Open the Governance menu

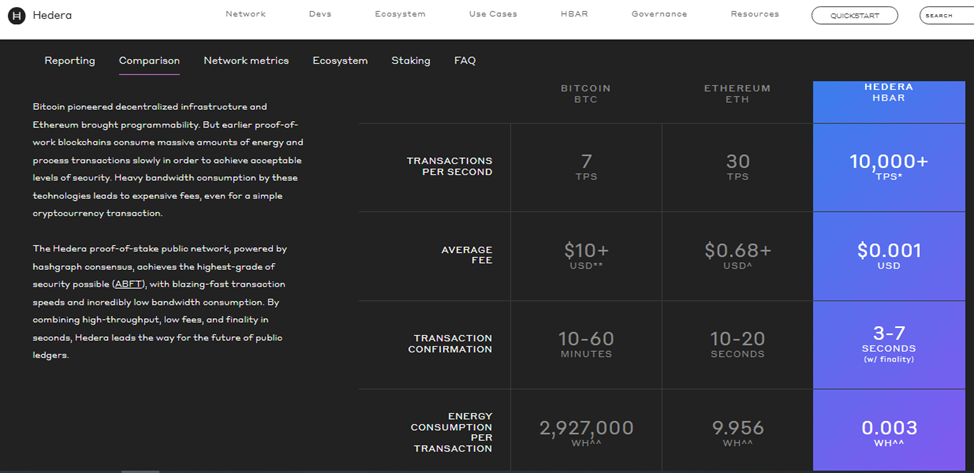(659, 14)
